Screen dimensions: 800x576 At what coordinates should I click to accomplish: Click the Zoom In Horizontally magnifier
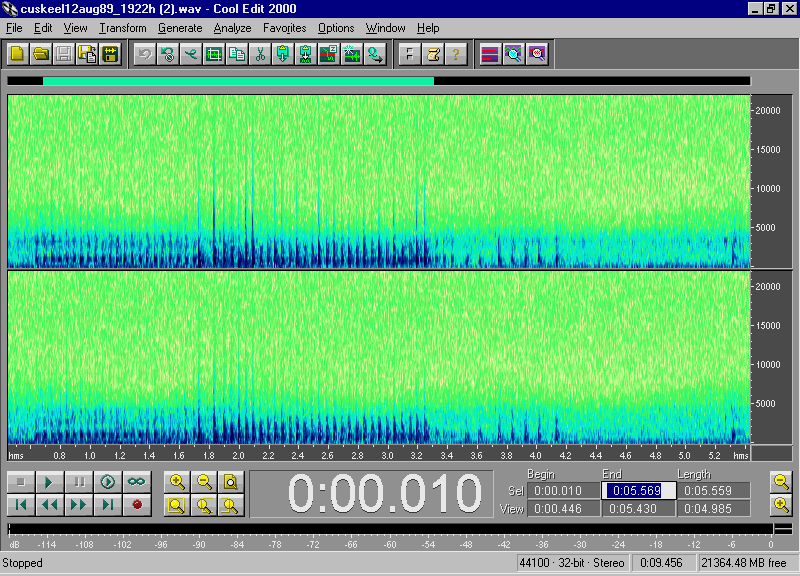[x=177, y=482]
